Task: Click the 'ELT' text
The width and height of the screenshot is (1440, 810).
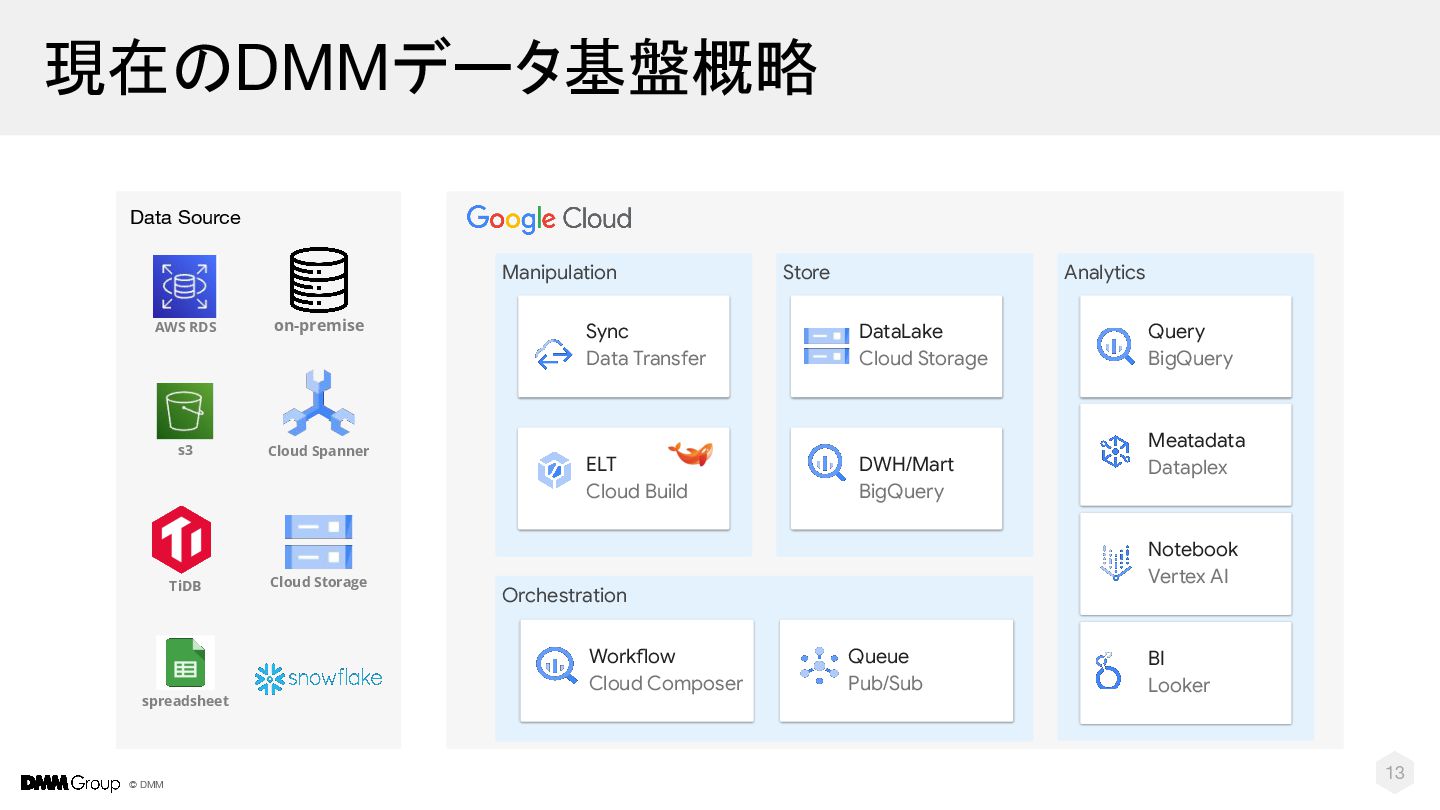Action: coord(601,464)
